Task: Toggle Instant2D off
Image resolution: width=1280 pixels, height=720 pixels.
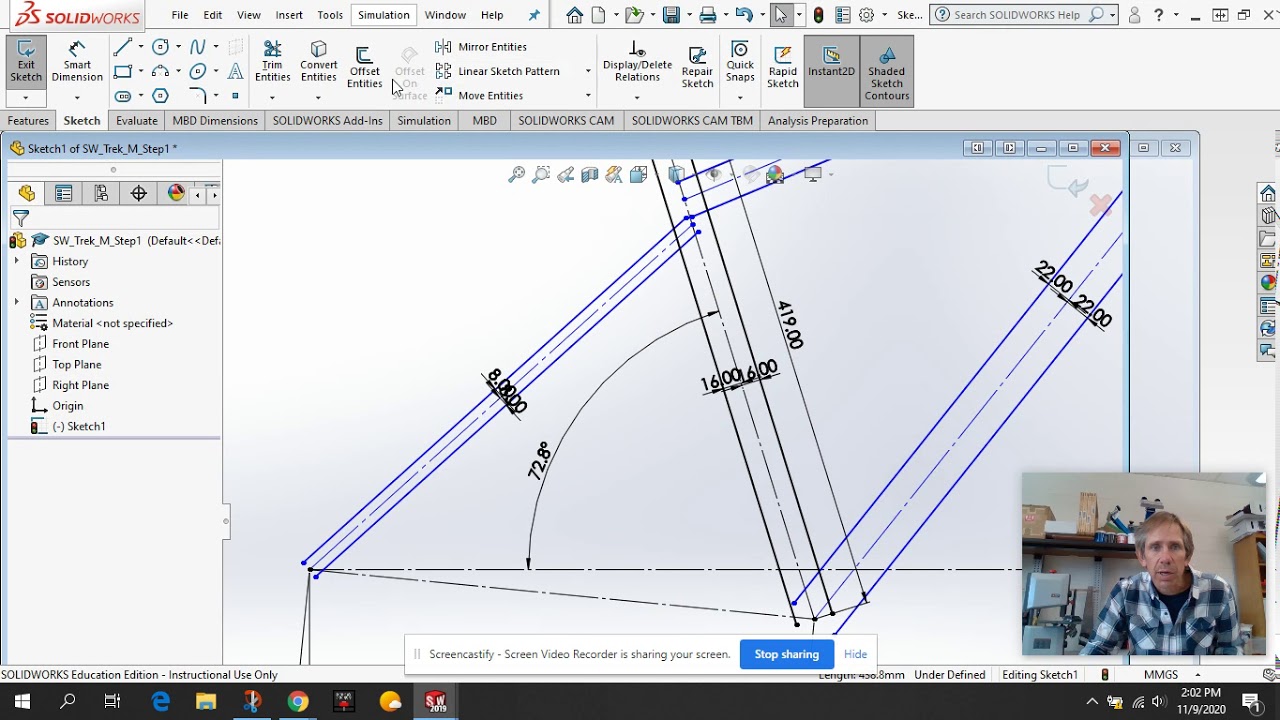Action: click(x=831, y=71)
